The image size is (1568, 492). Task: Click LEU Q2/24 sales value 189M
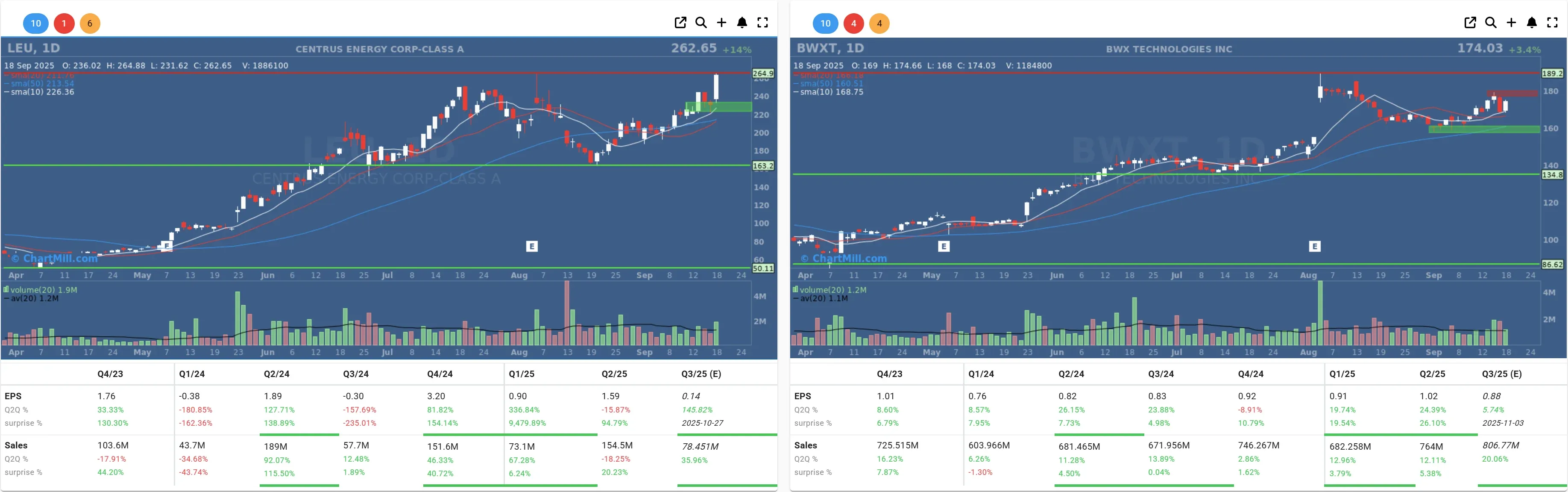point(276,446)
